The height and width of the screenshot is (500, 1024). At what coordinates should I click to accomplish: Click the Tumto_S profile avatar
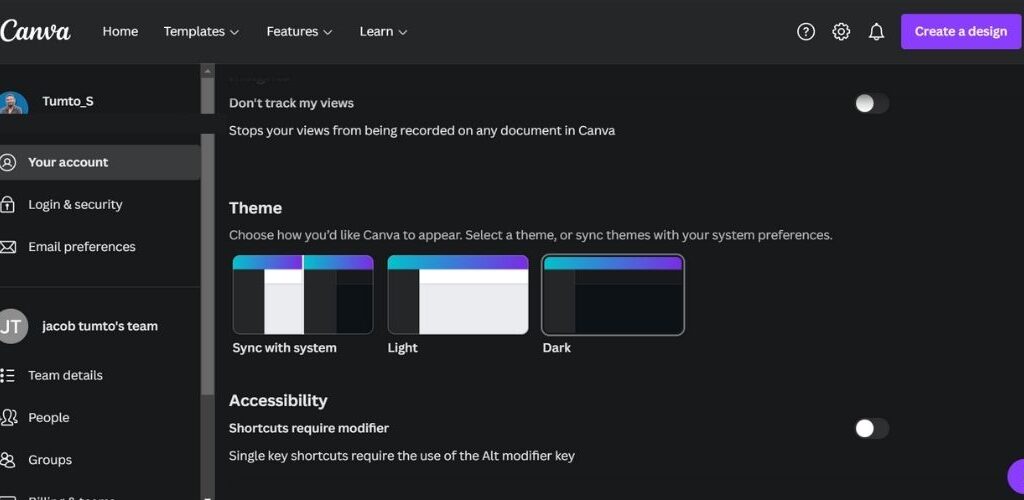coord(13,103)
